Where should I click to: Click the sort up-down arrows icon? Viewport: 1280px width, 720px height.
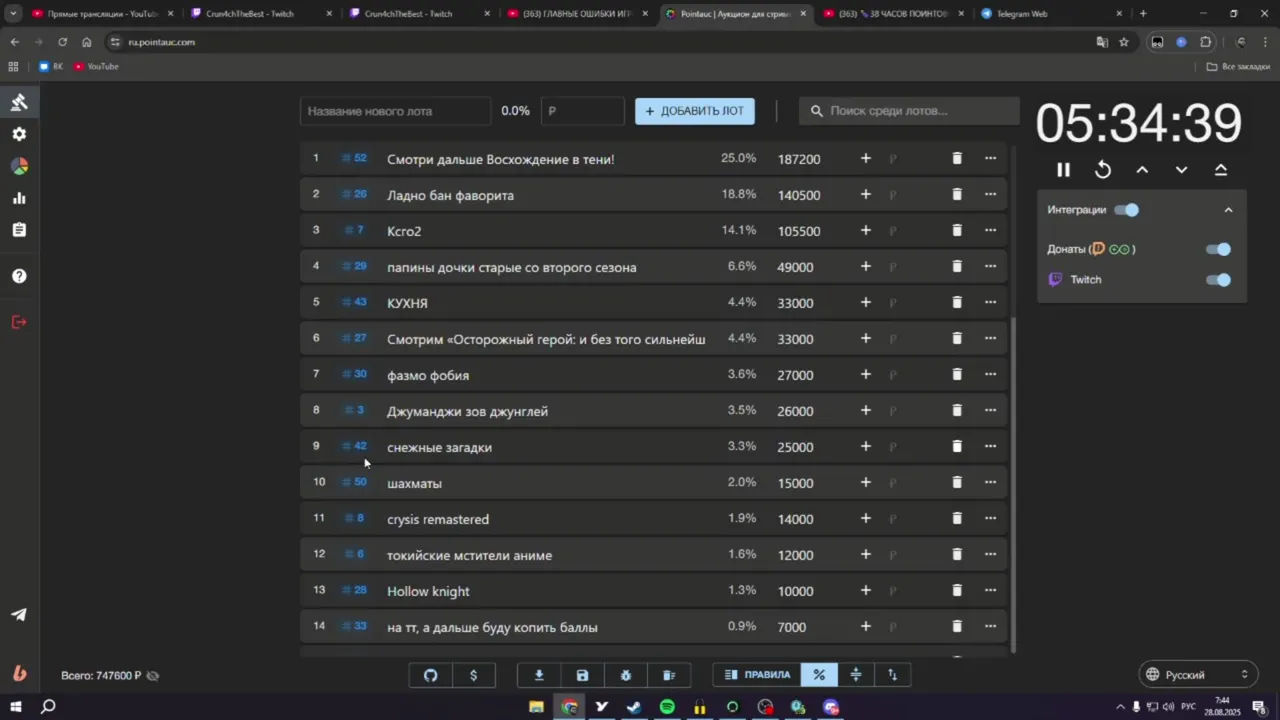pyautogui.click(x=892, y=675)
